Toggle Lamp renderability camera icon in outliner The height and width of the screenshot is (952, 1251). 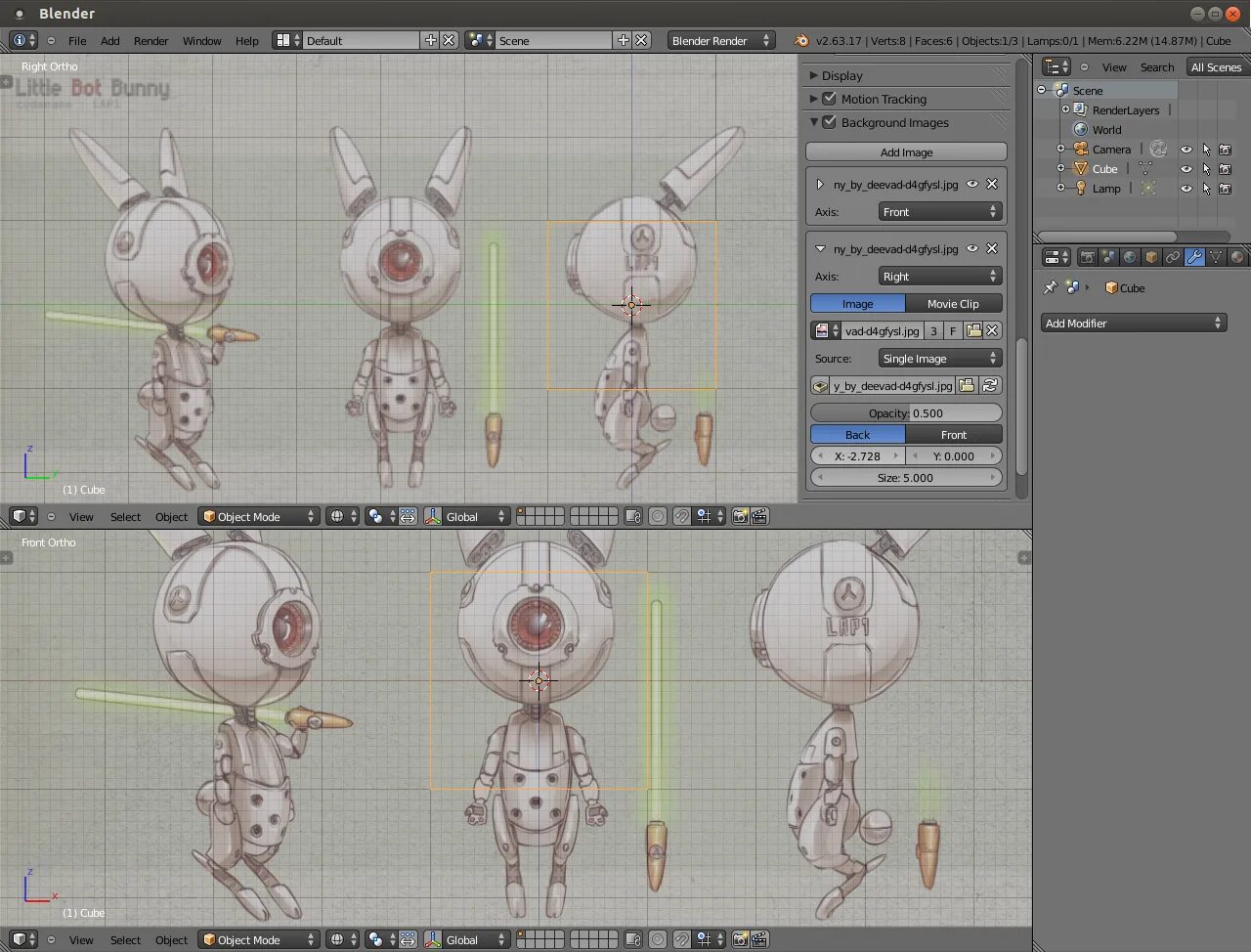1225,189
